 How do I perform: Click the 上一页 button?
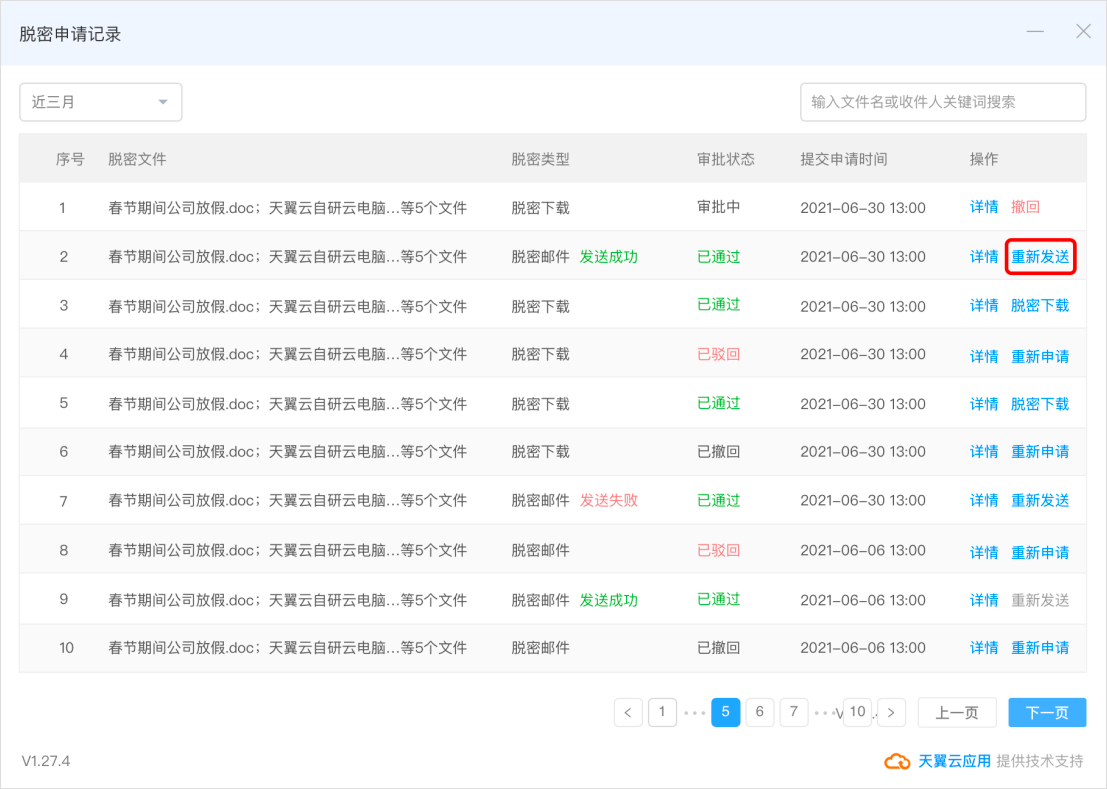click(956, 712)
